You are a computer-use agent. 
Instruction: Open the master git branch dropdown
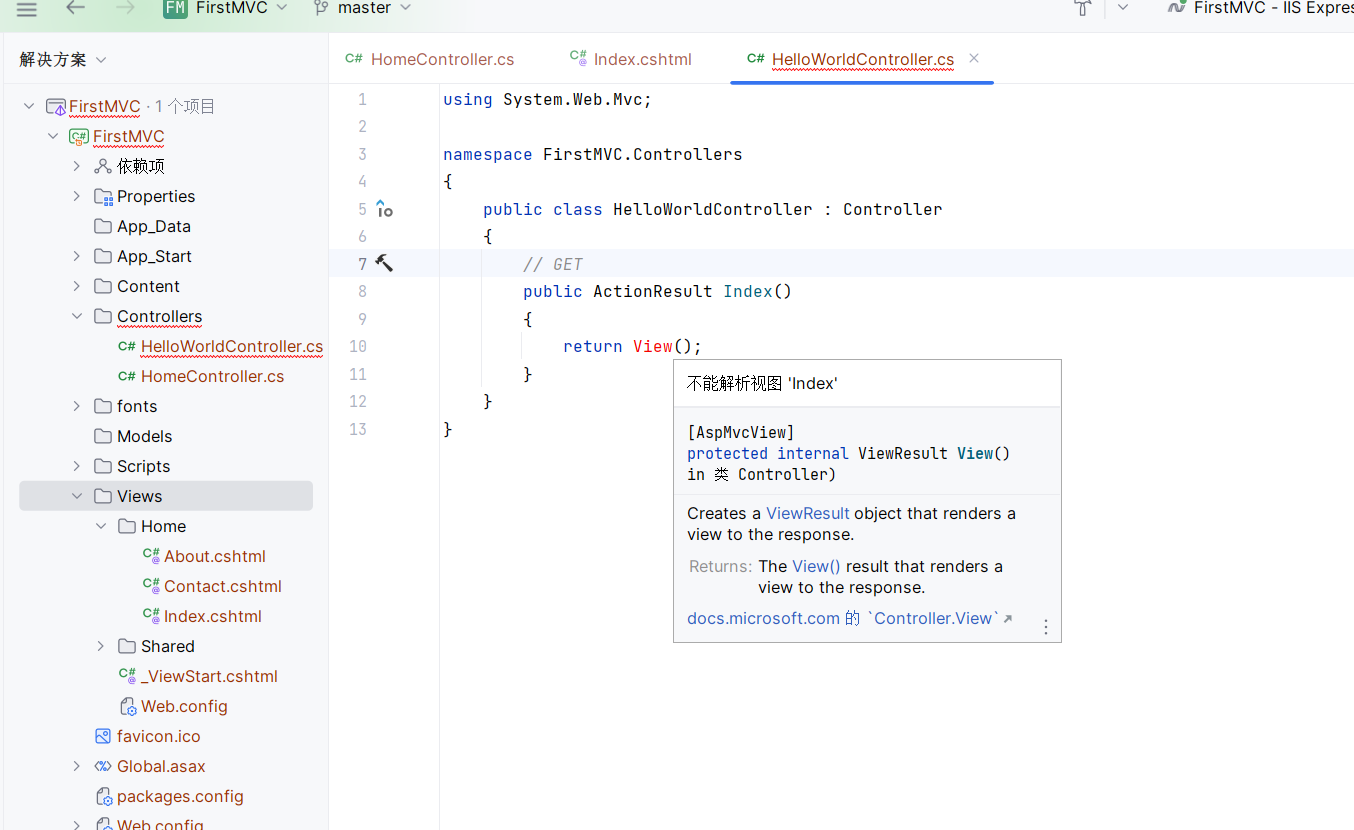tap(362, 8)
